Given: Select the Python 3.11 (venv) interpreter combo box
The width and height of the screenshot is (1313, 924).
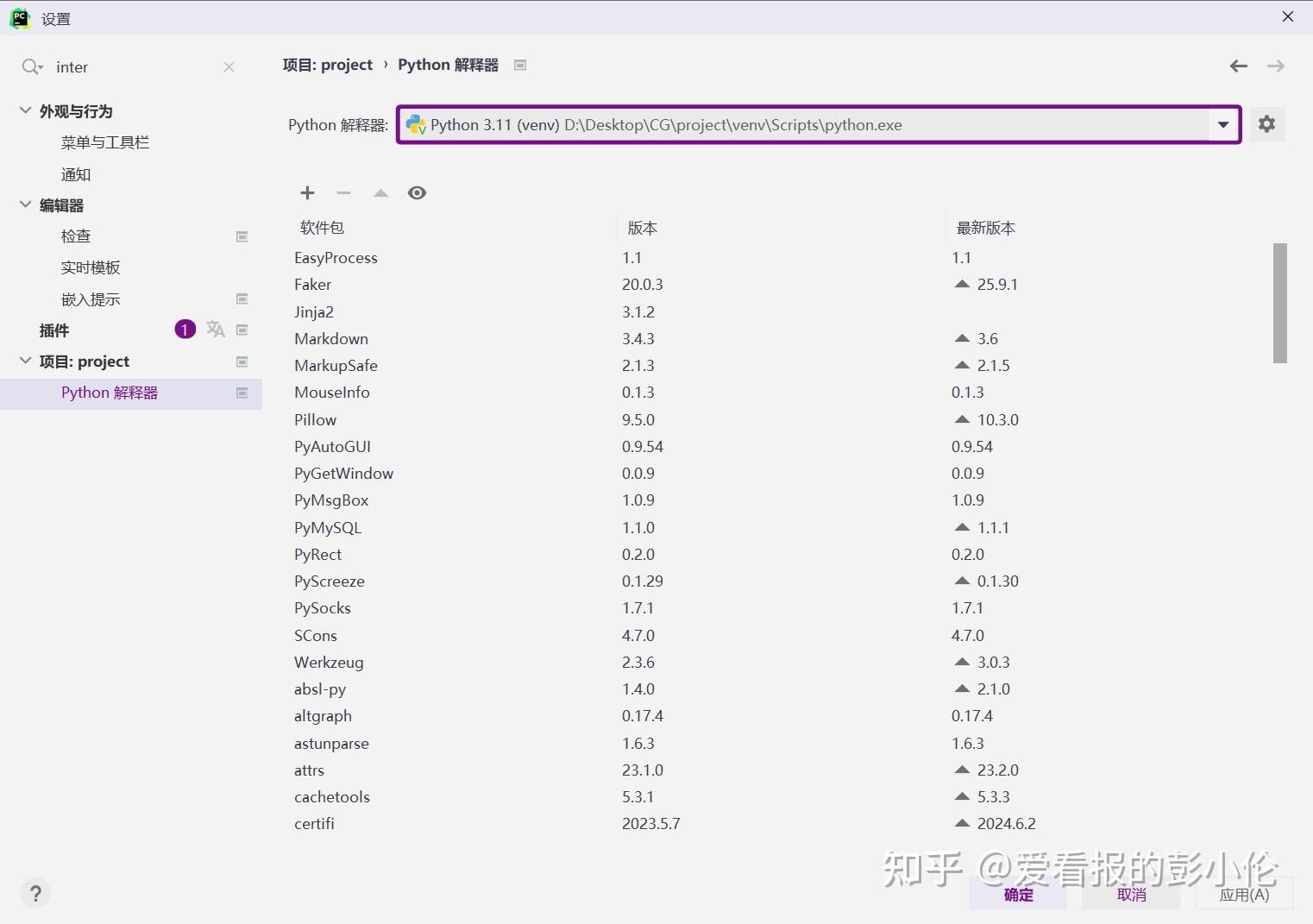Looking at the screenshot, I should coord(819,124).
